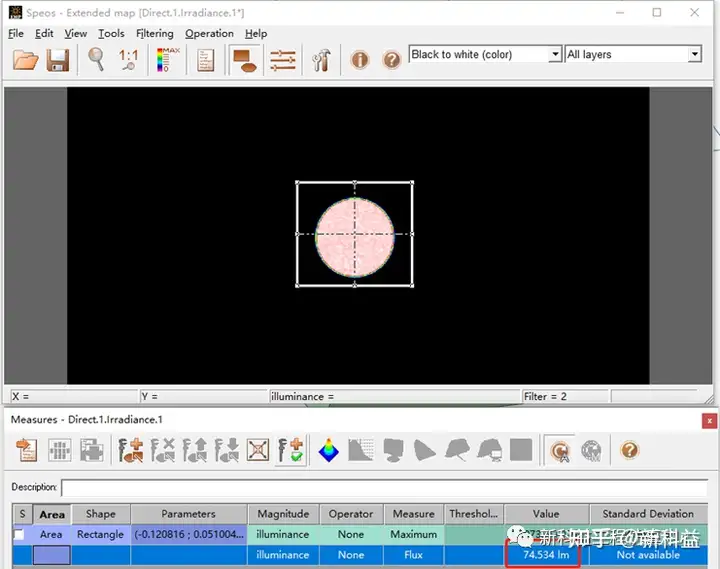Show the 3D surface view icon
This screenshot has width=720, height=569.
pos(329,450)
